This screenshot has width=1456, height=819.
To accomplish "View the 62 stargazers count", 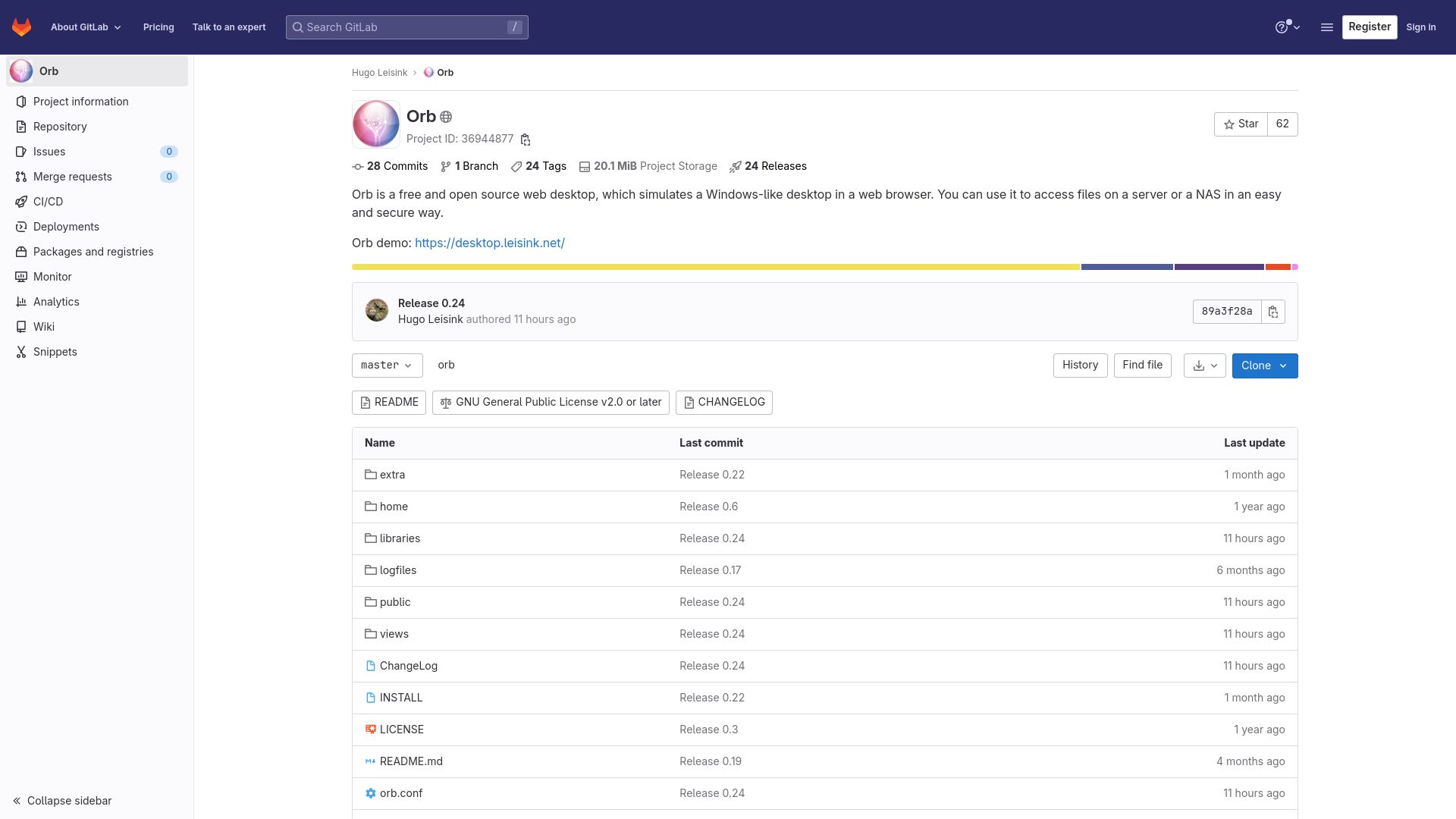I will point(1282,124).
